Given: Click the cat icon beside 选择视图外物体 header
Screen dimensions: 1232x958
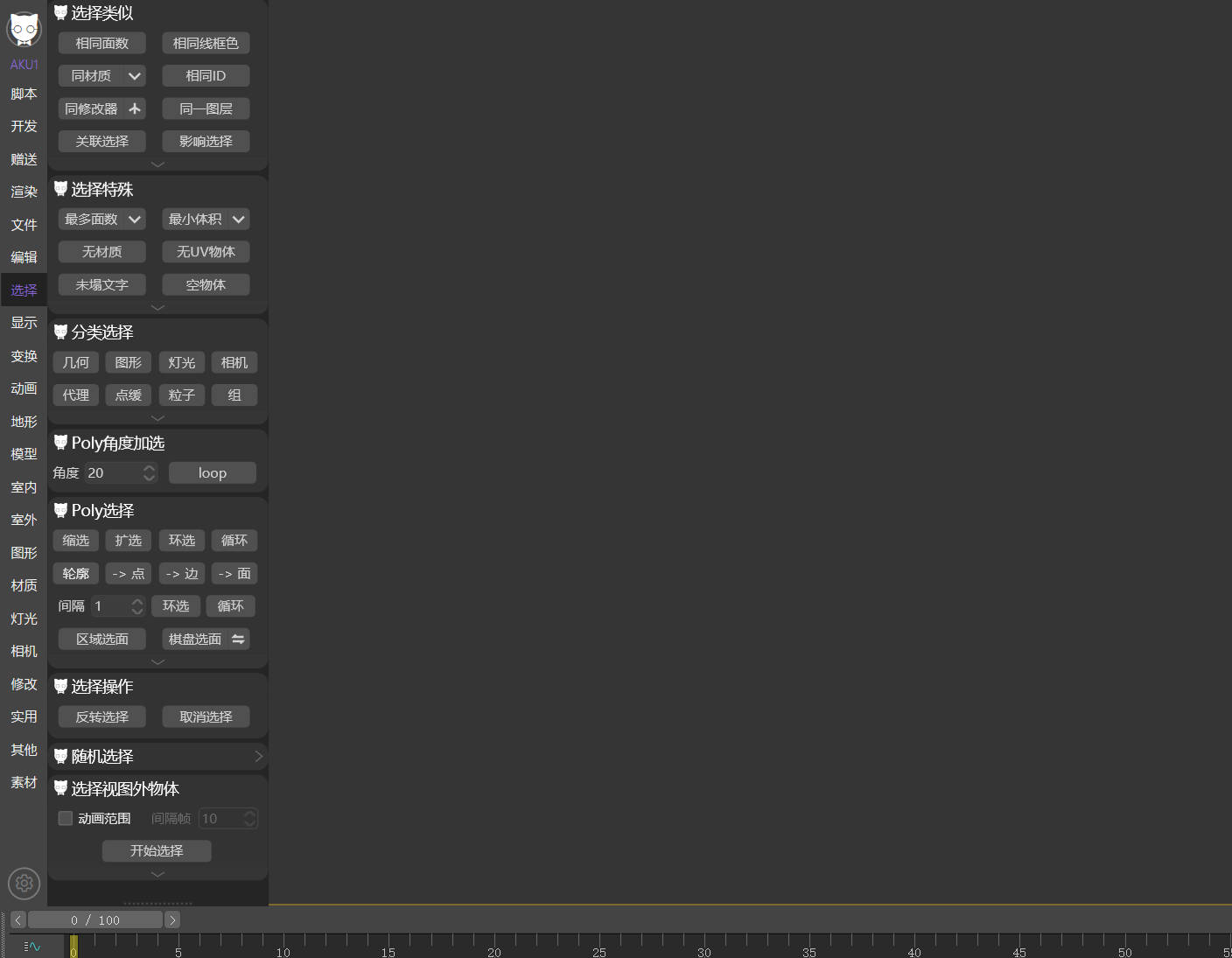Looking at the screenshot, I should [x=60, y=788].
